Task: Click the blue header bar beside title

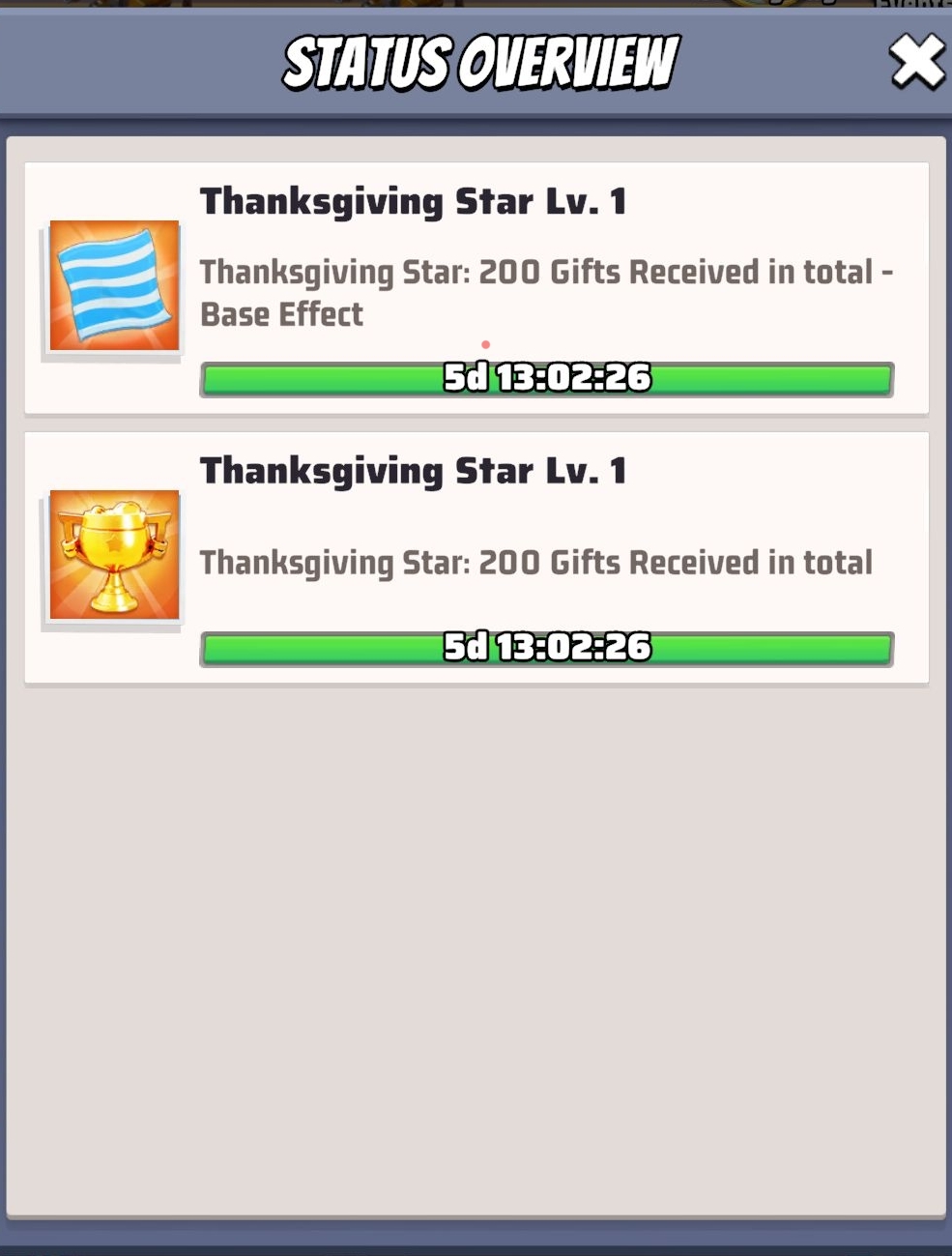Action: point(145,63)
